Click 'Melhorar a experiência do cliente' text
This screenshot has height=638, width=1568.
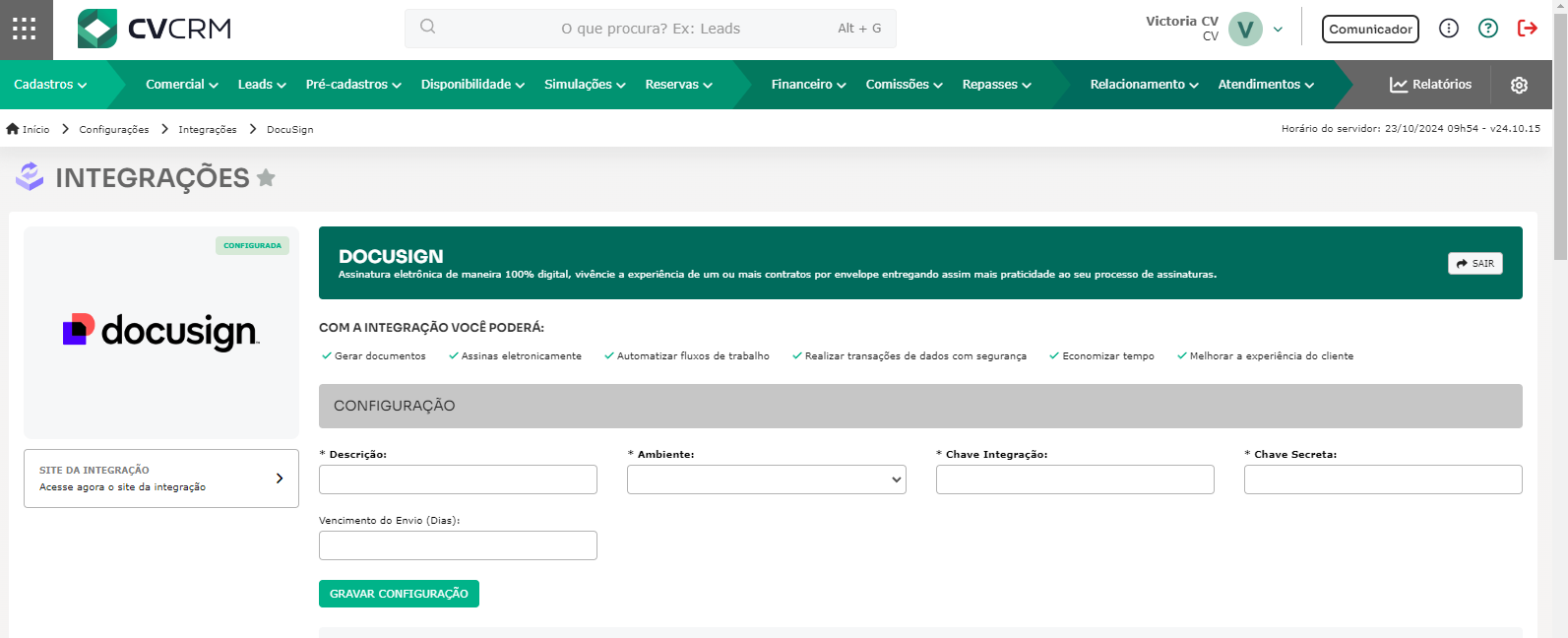pyautogui.click(x=1272, y=356)
